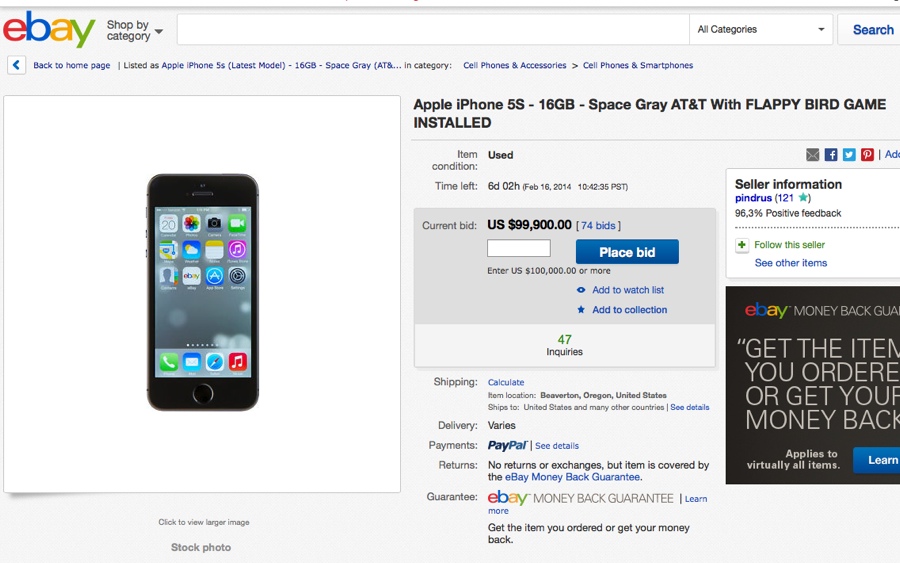The height and width of the screenshot is (563, 900).
Task: Click the PayPal logo
Action: 507,446
